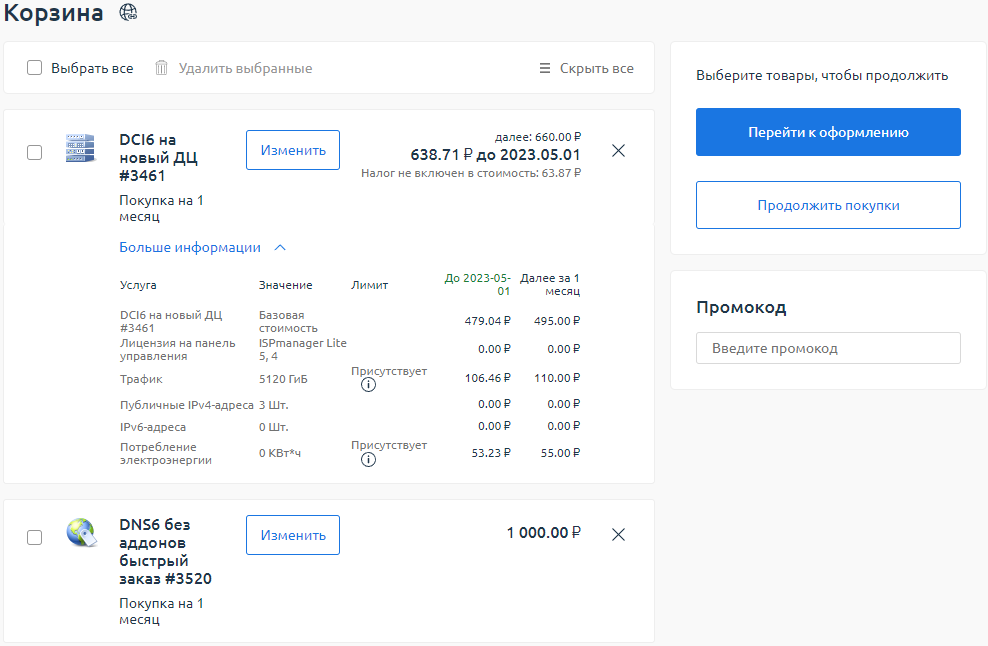The width and height of the screenshot is (988, 646).
Task: Click the IPv6-адреса row label
Action: point(153,427)
